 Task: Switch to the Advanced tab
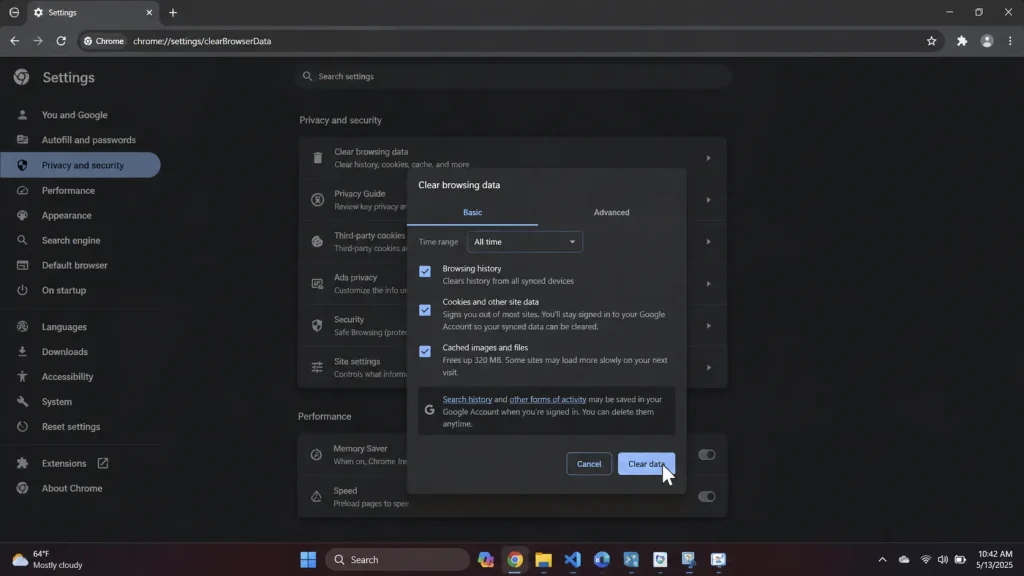coord(611,212)
